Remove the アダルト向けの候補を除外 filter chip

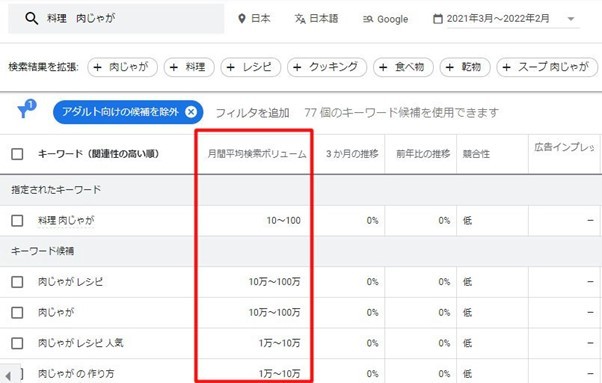pyautogui.click(x=191, y=112)
